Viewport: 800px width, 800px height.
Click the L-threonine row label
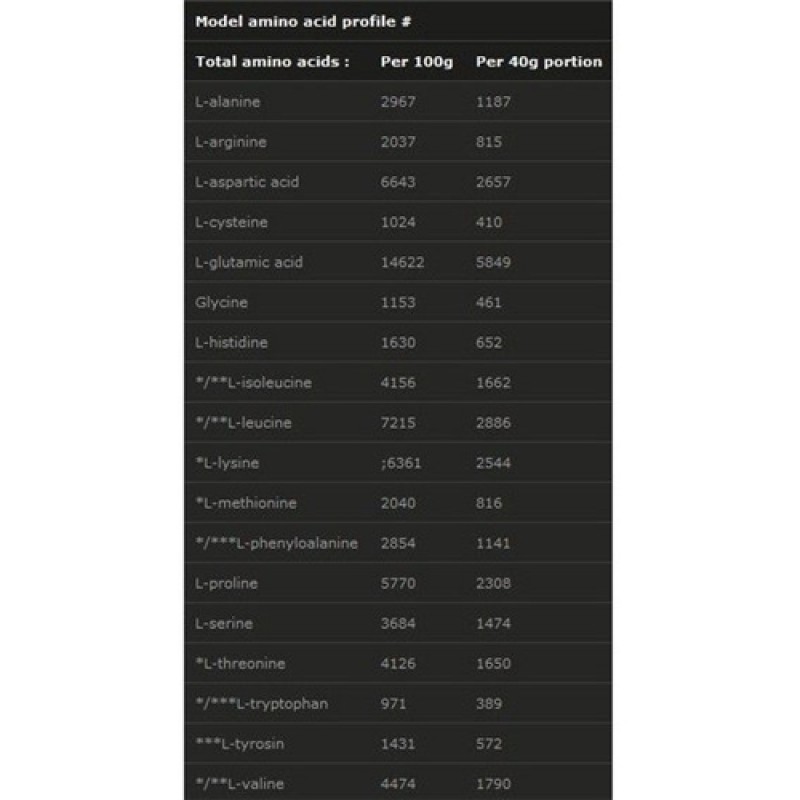coord(241,663)
